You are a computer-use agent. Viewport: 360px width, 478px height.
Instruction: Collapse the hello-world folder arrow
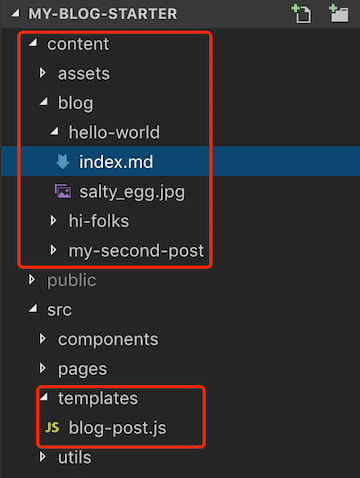coord(54,132)
